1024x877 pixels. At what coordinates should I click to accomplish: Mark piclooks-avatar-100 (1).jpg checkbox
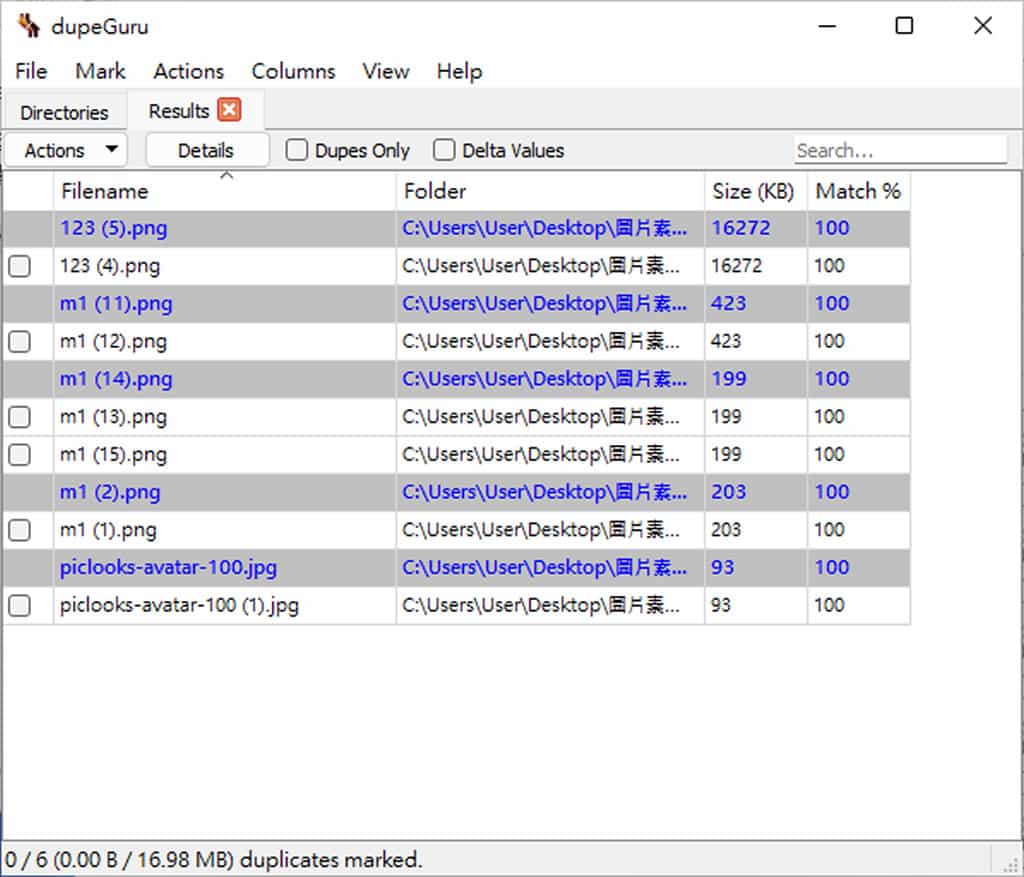[x=19, y=605]
